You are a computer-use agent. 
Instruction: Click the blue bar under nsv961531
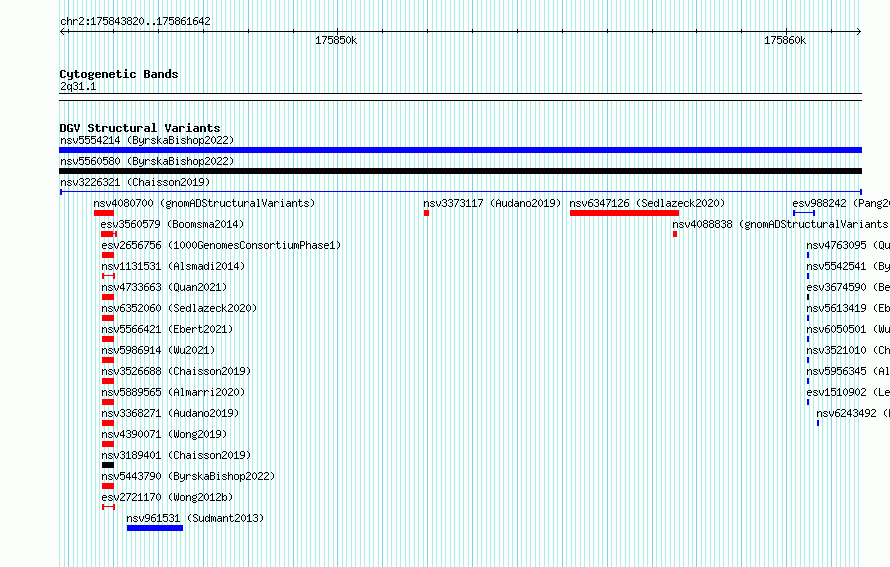[155, 528]
